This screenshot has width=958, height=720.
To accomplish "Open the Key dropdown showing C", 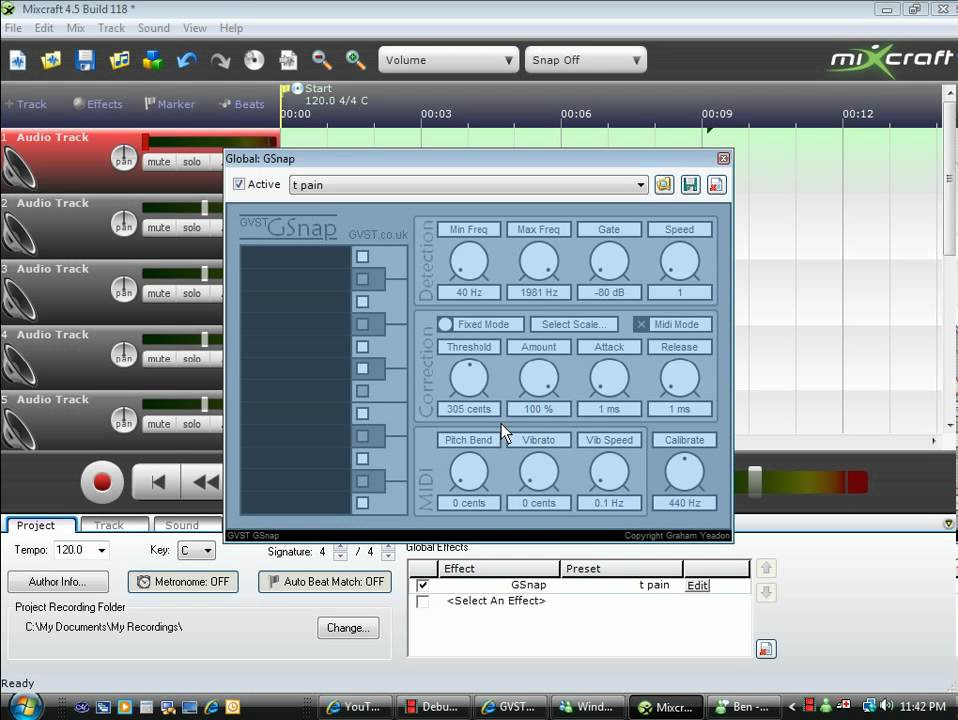I will [196, 551].
